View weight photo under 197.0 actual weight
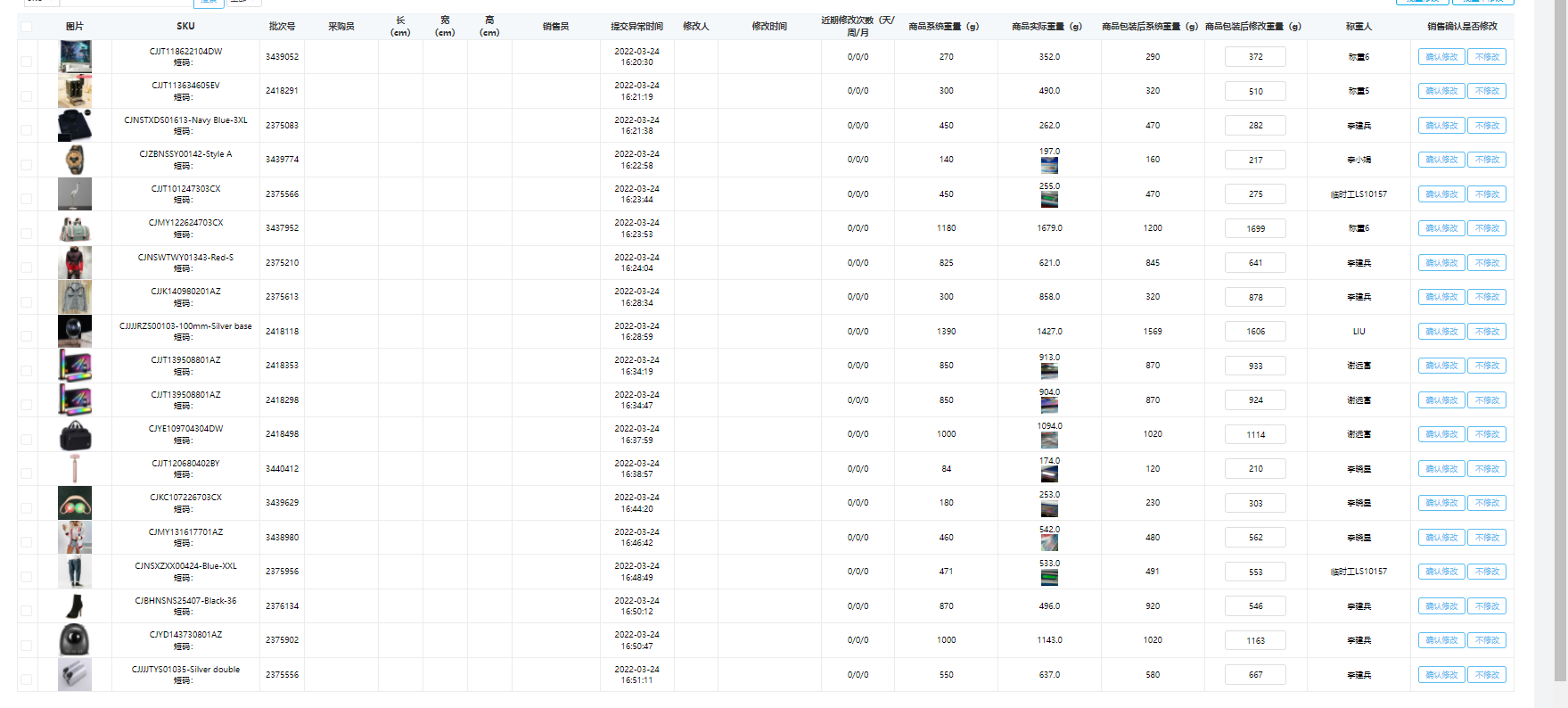Image resolution: width=1568 pixels, height=708 pixels. click(1049, 166)
